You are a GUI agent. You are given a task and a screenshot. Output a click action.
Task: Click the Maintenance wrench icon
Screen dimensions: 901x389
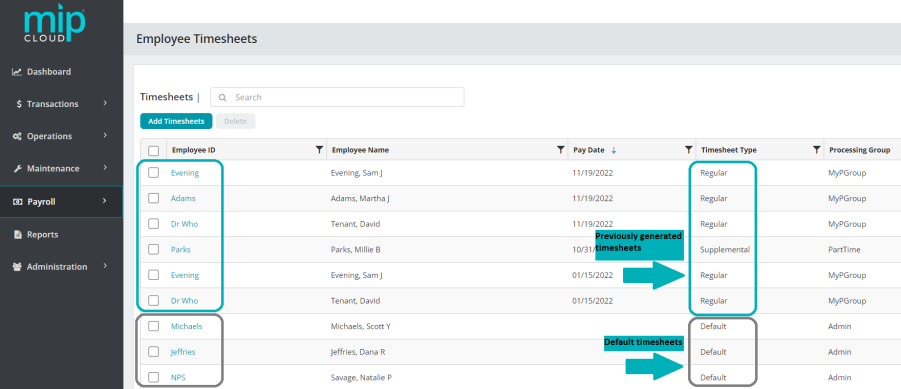(17, 169)
